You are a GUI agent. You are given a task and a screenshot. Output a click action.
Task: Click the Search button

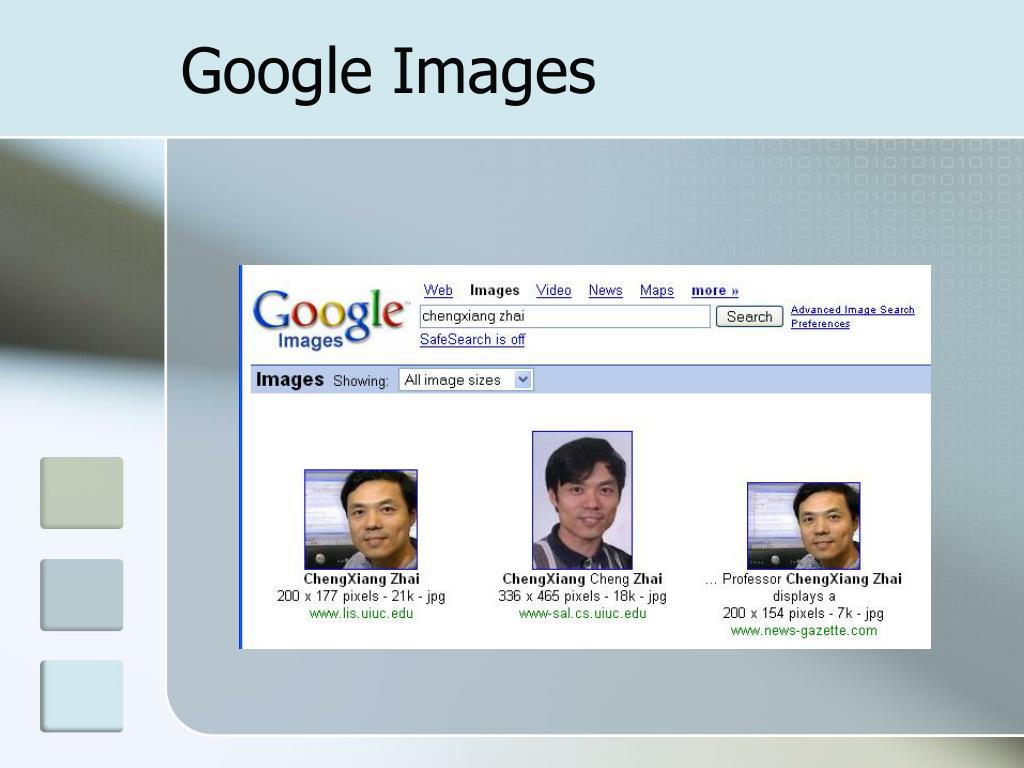coord(749,317)
